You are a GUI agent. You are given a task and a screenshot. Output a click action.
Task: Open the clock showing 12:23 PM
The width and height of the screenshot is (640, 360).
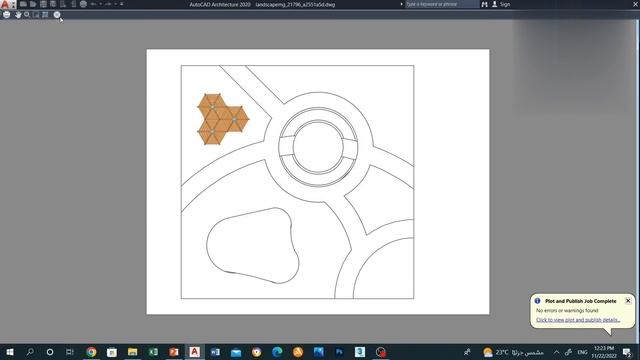pos(604,352)
